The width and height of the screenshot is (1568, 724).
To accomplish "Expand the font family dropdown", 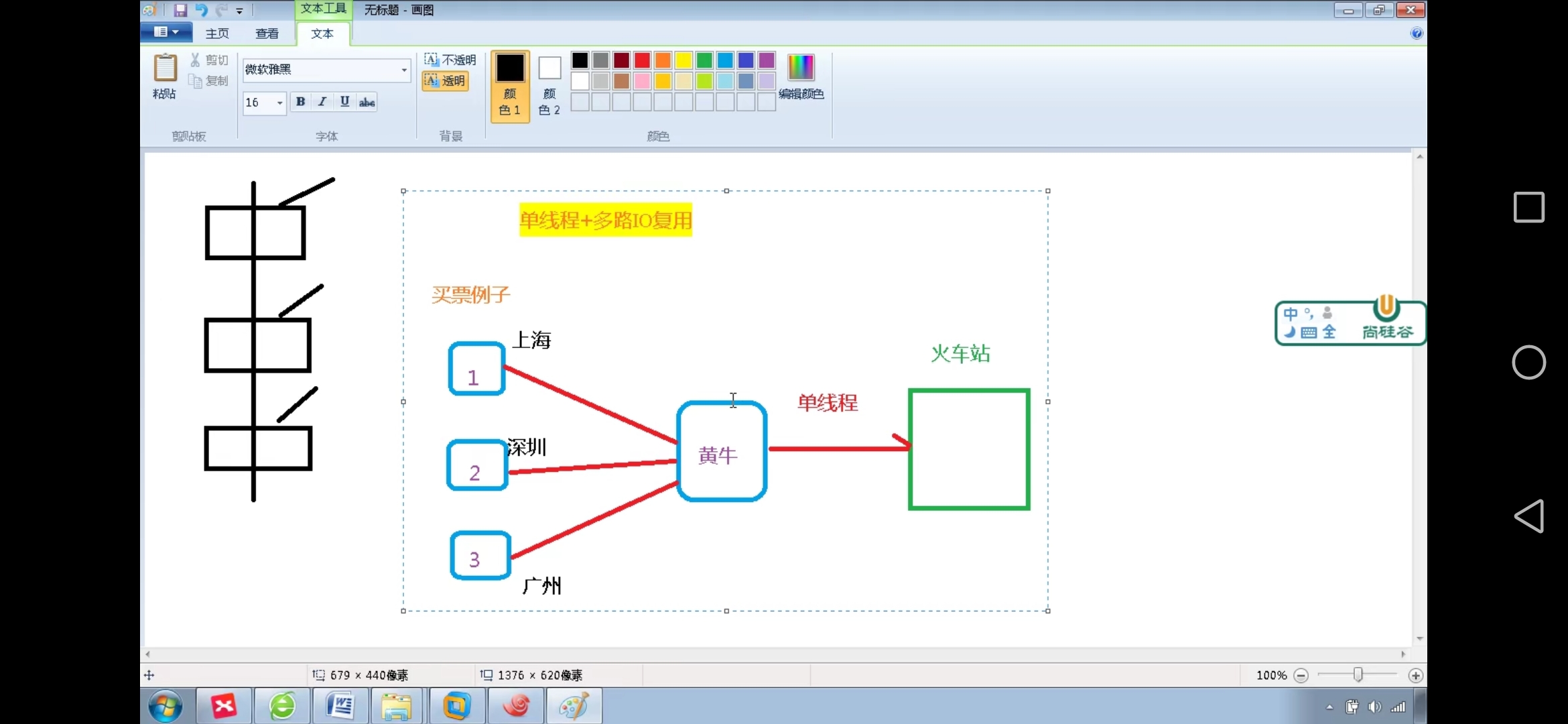I will click(404, 70).
